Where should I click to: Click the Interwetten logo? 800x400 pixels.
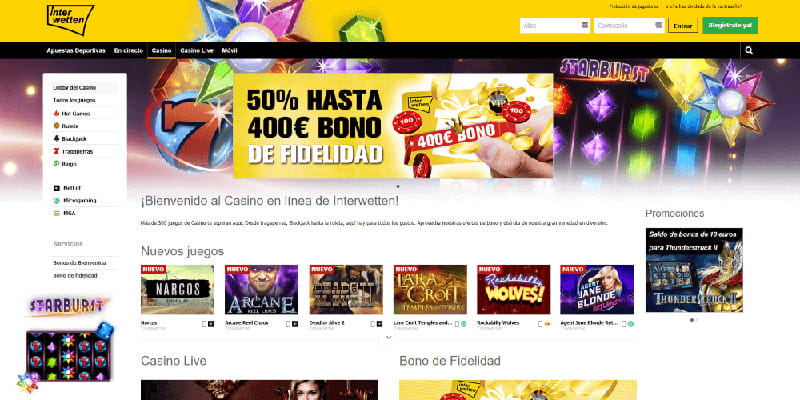click(x=70, y=19)
